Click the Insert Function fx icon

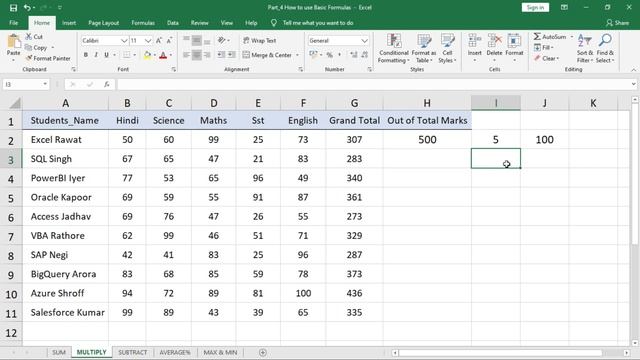point(107,84)
